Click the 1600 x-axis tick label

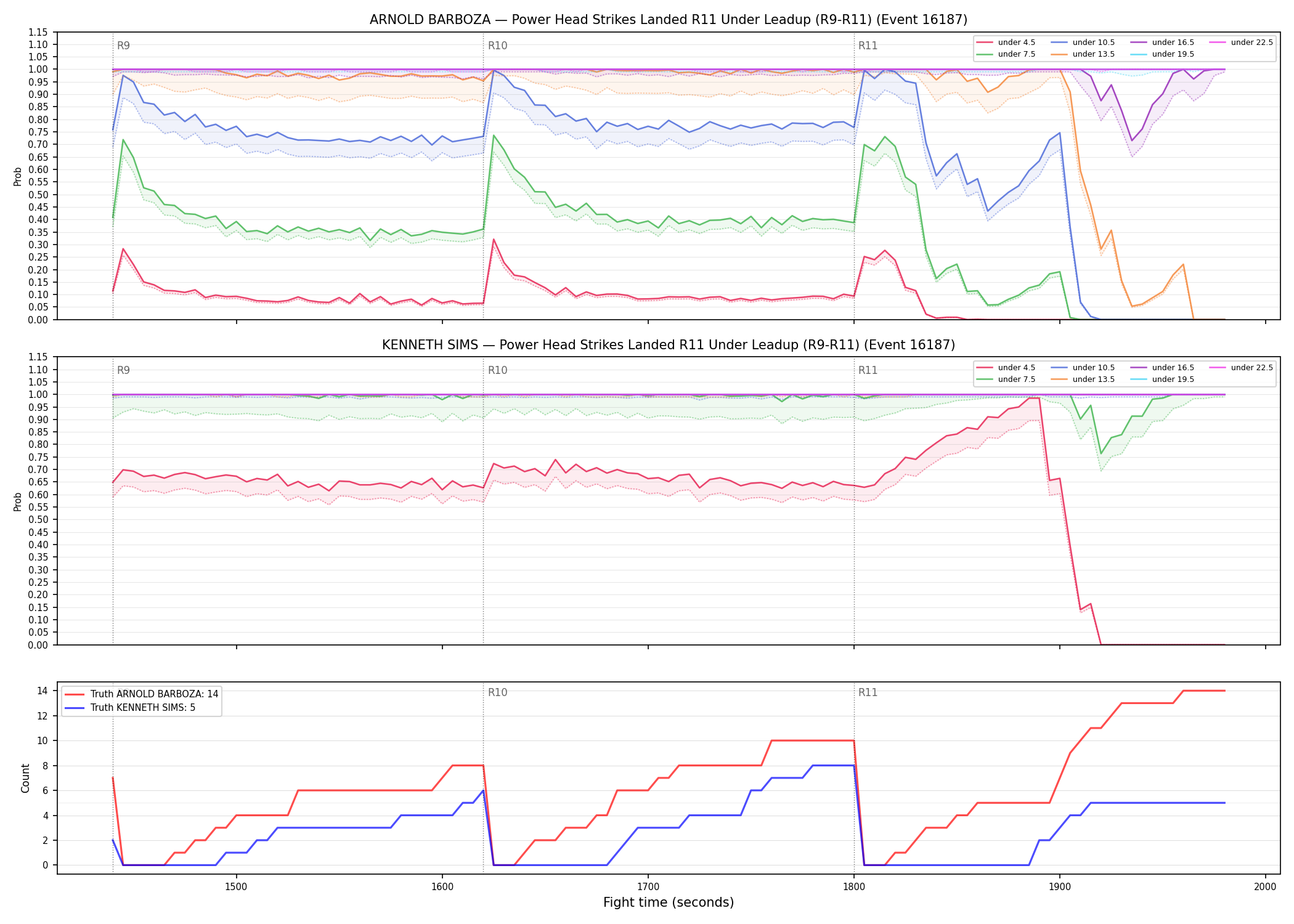[x=442, y=886]
